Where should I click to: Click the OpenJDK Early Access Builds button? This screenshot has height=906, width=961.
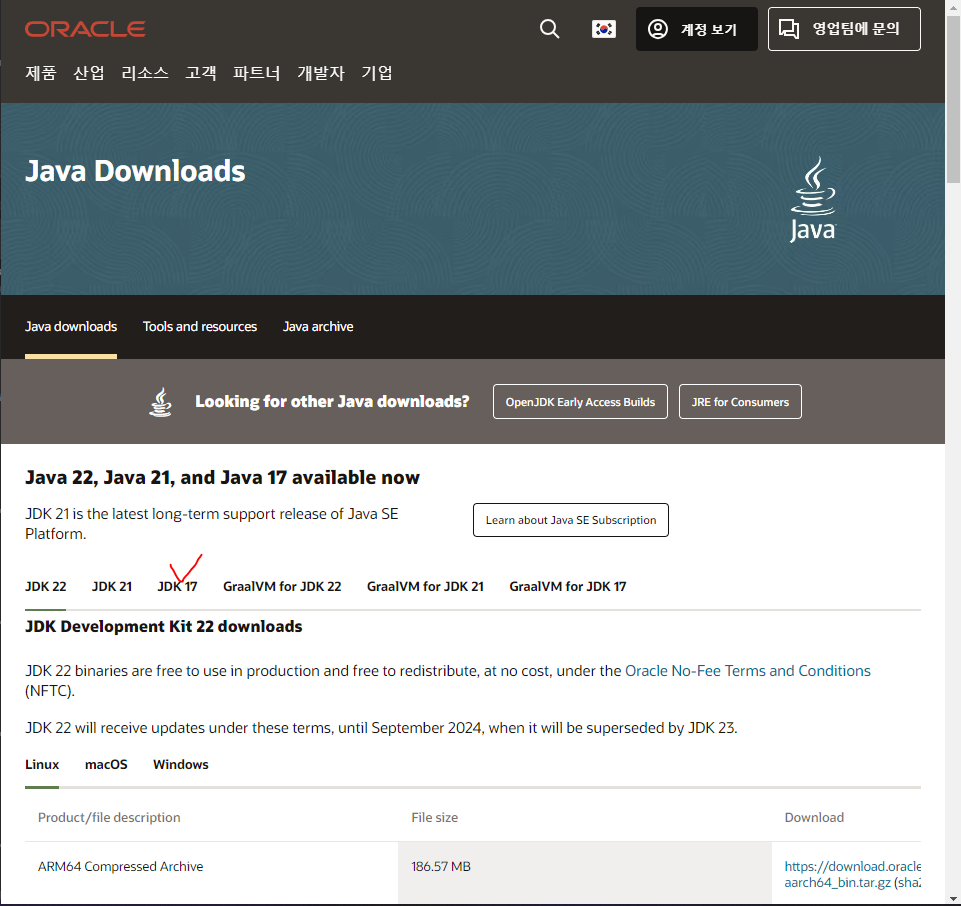coord(580,402)
